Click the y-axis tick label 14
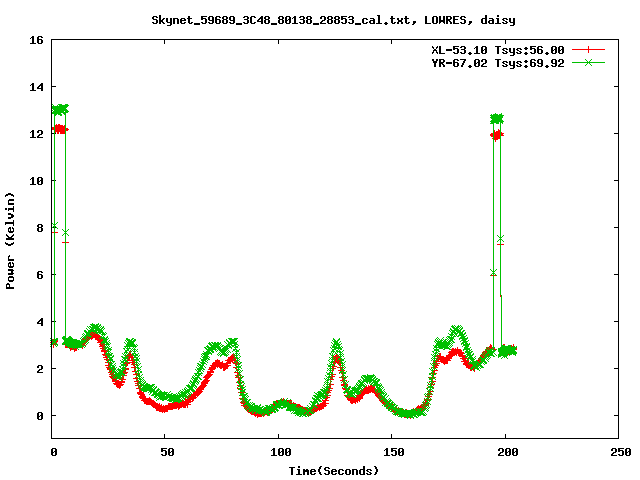The image size is (640, 480). 36,87
